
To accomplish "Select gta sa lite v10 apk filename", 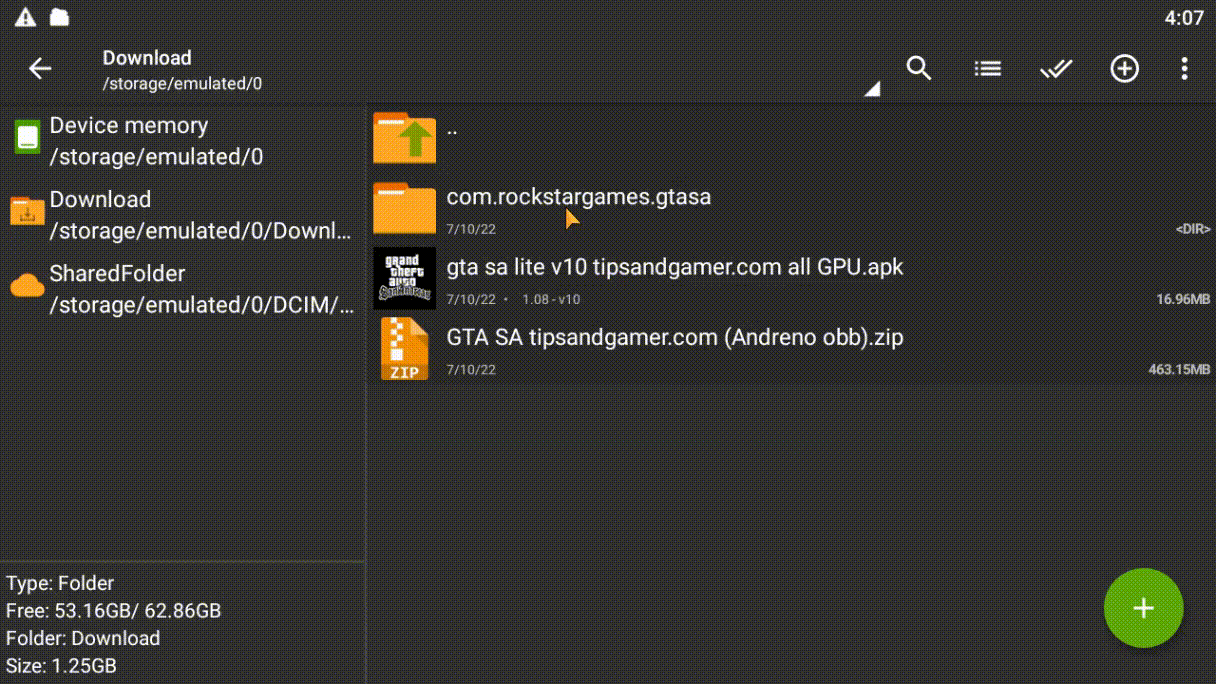I will coord(675,267).
